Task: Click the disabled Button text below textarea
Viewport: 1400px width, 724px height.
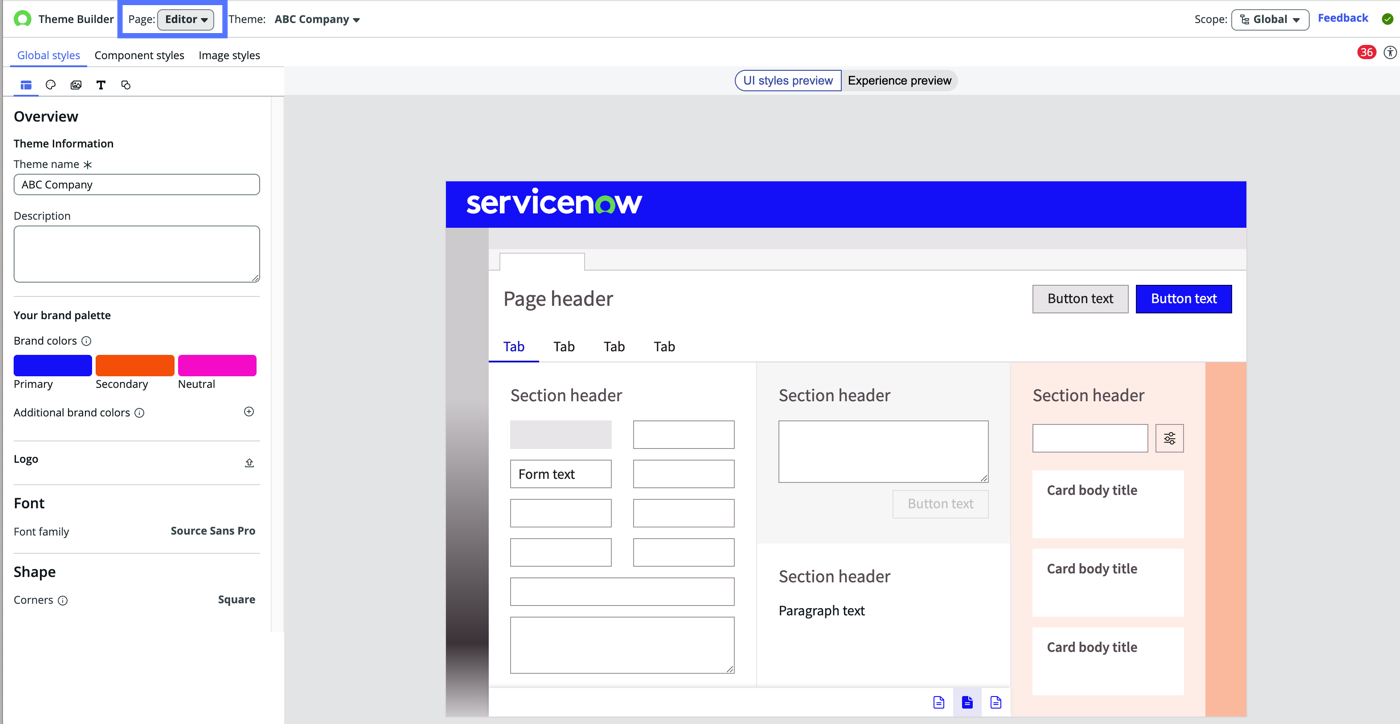Action: [x=940, y=504]
